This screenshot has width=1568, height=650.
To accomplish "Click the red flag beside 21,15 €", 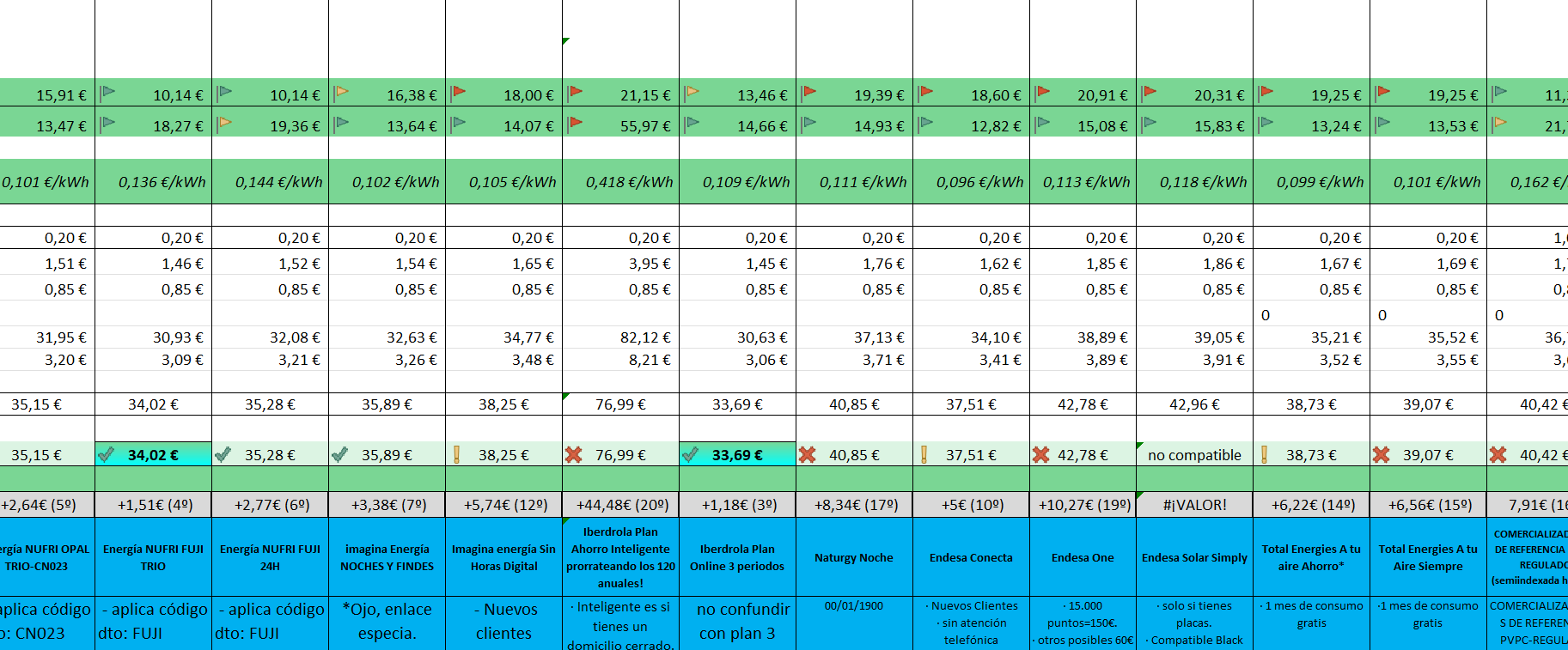I will 576,92.
